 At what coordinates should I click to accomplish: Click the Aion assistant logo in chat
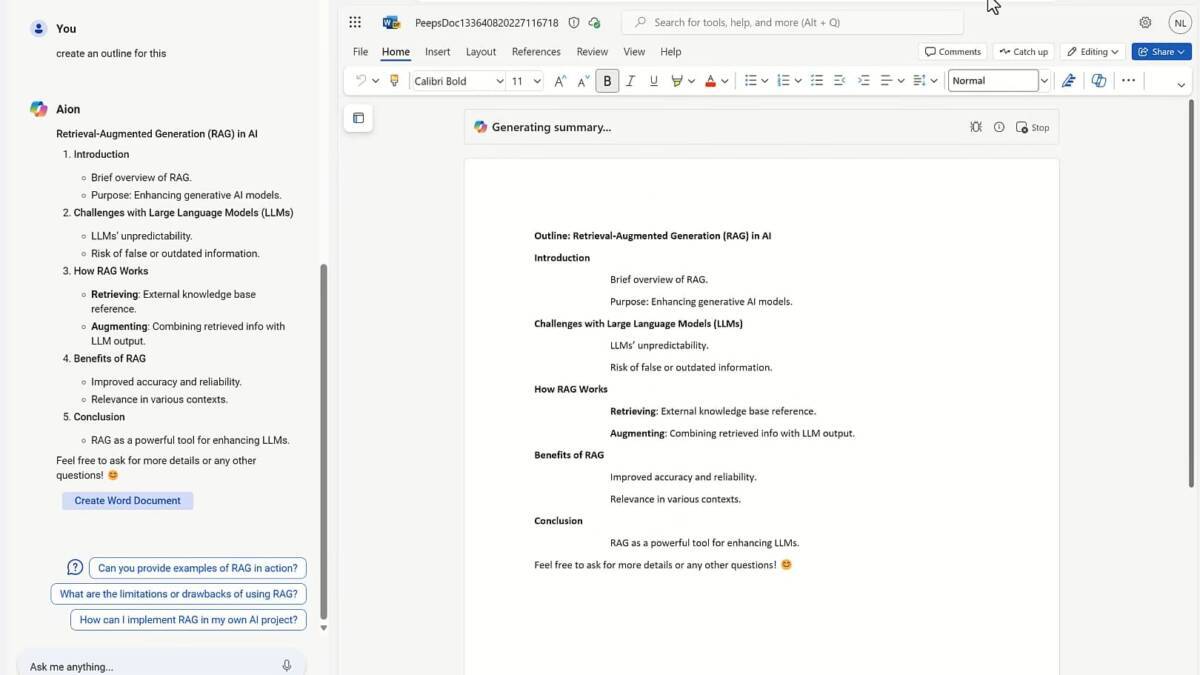point(39,109)
